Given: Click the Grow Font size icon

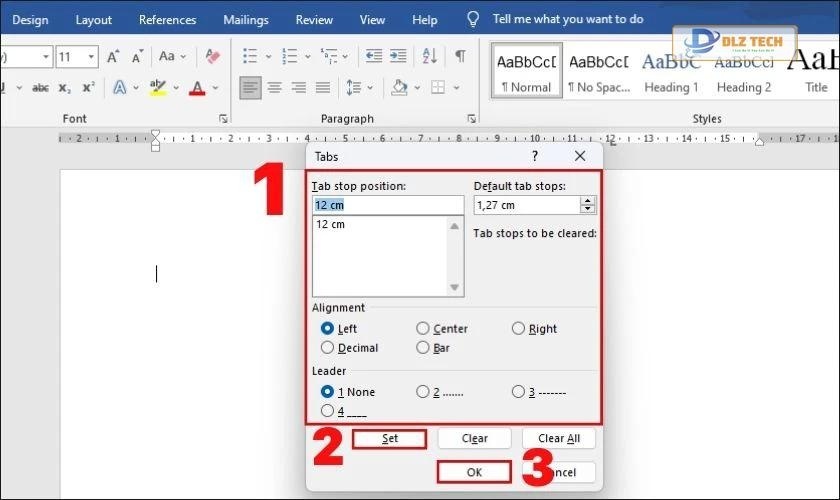Looking at the screenshot, I should [x=113, y=56].
